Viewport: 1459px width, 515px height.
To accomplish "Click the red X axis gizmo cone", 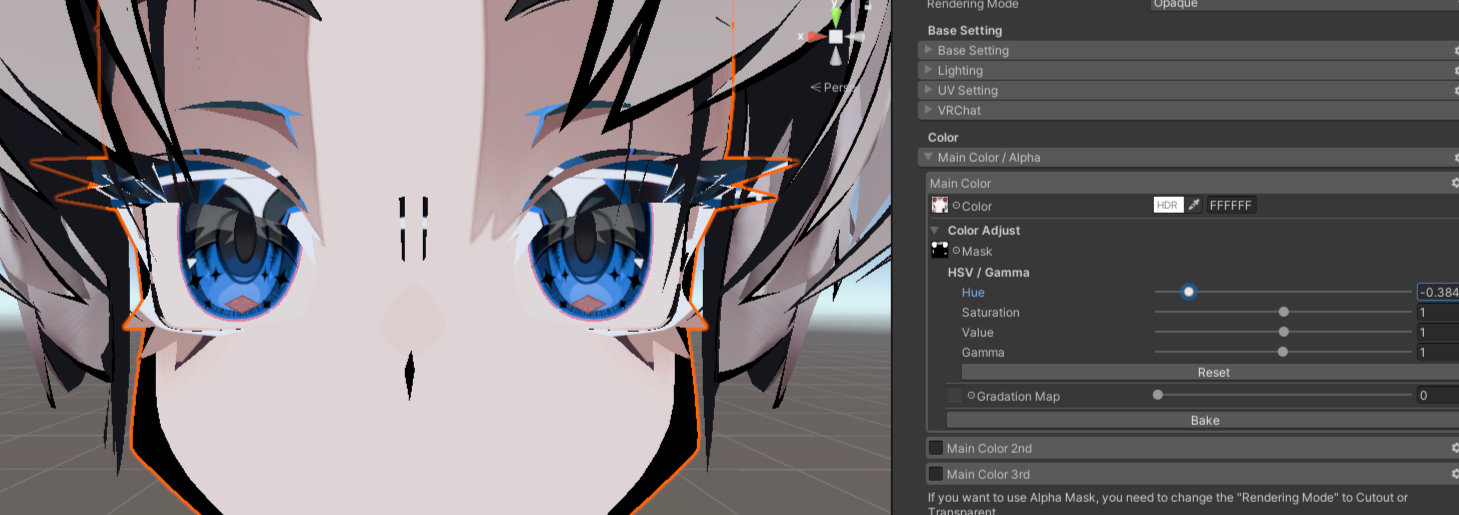I will (x=816, y=36).
